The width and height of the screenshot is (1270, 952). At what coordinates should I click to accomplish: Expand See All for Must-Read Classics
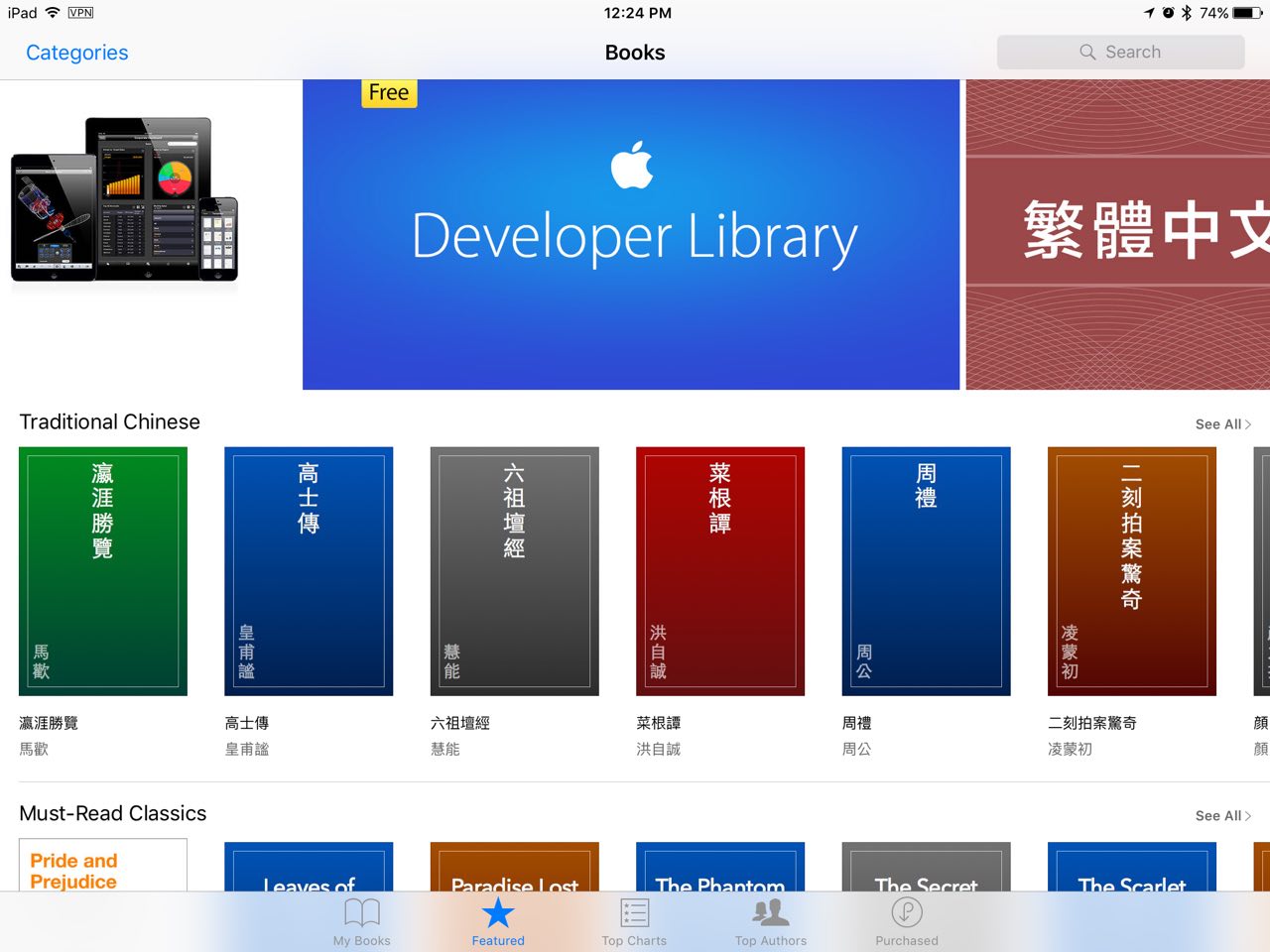click(x=1222, y=816)
